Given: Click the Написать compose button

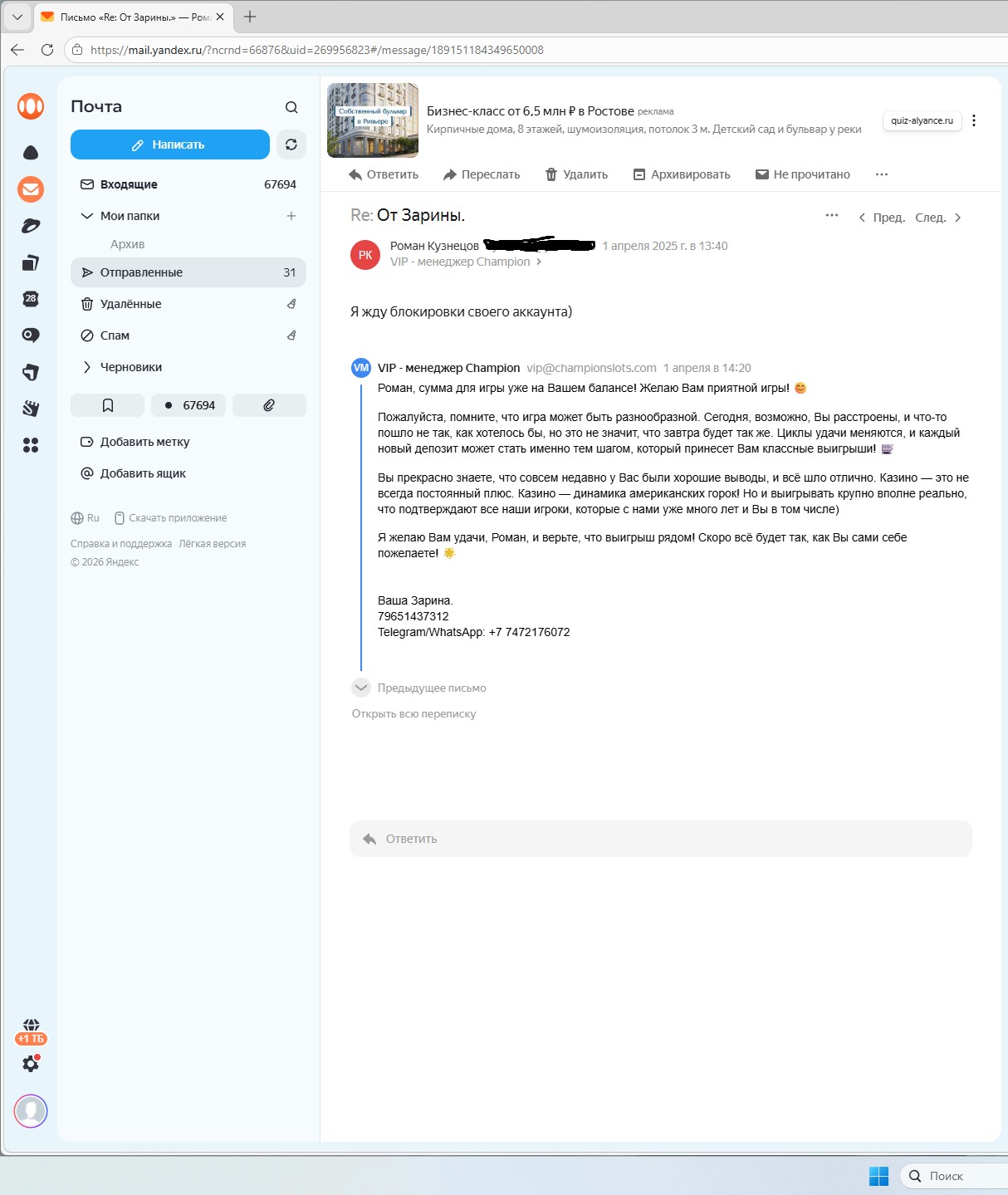Looking at the screenshot, I should [170, 144].
